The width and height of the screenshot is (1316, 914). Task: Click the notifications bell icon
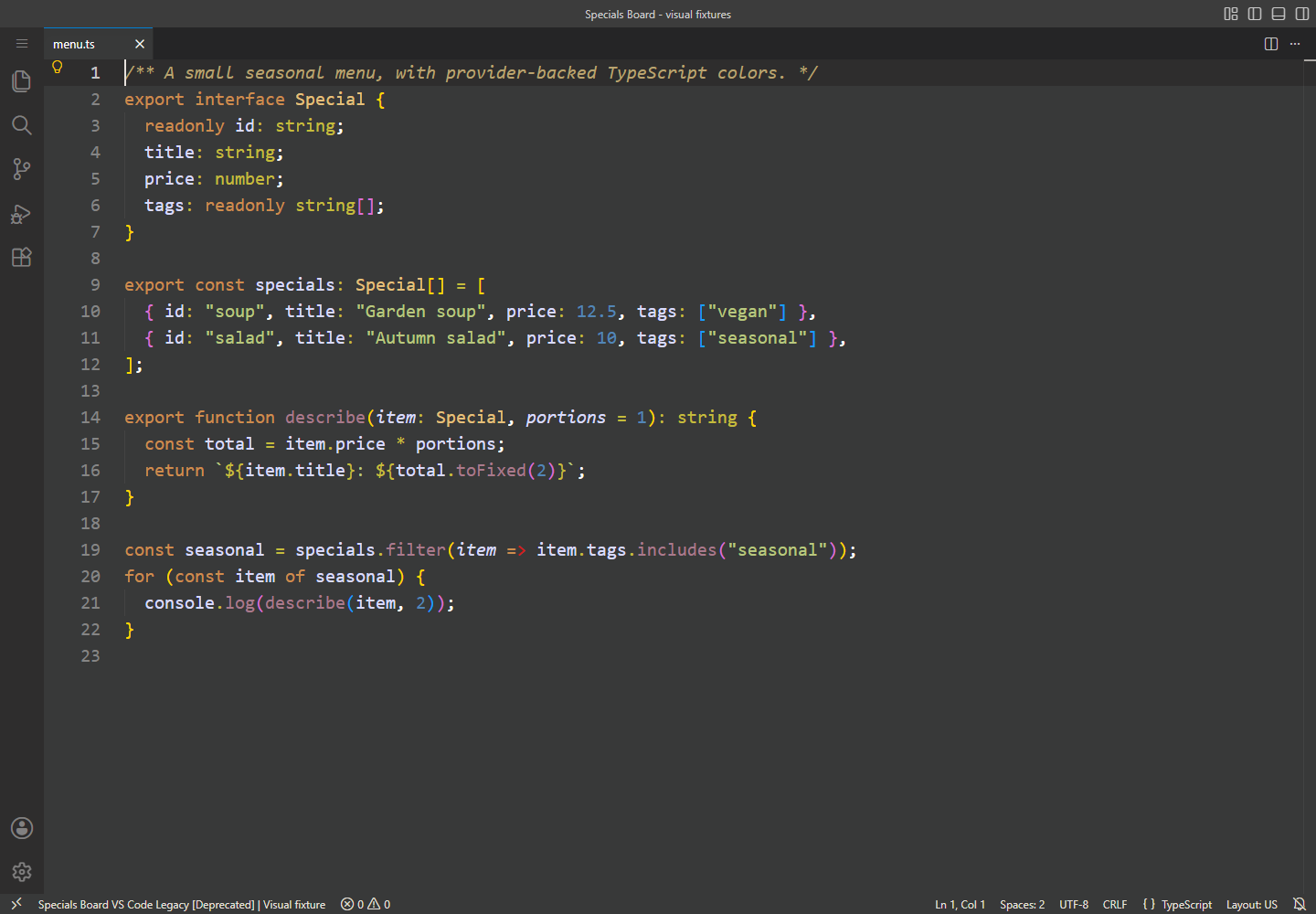tap(1300, 904)
